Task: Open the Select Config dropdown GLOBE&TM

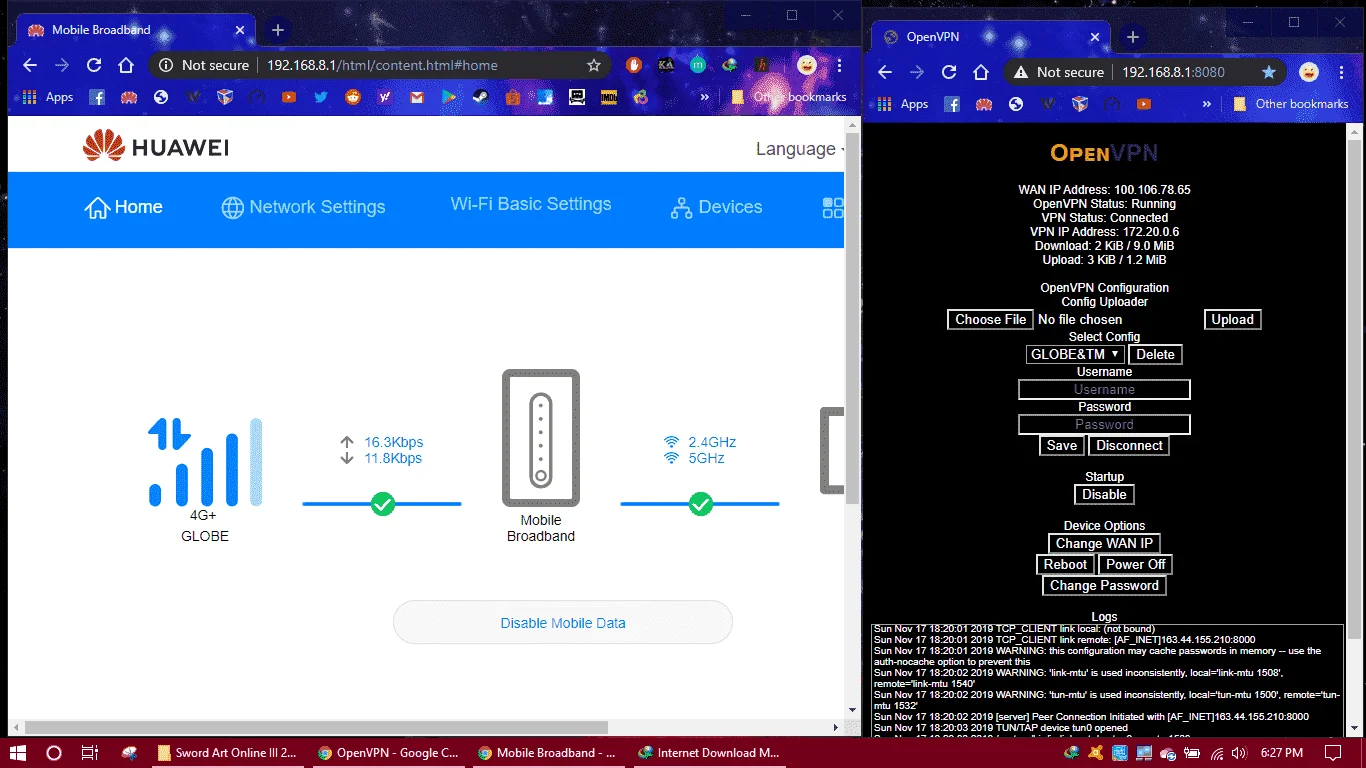Action: coord(1075,354)
